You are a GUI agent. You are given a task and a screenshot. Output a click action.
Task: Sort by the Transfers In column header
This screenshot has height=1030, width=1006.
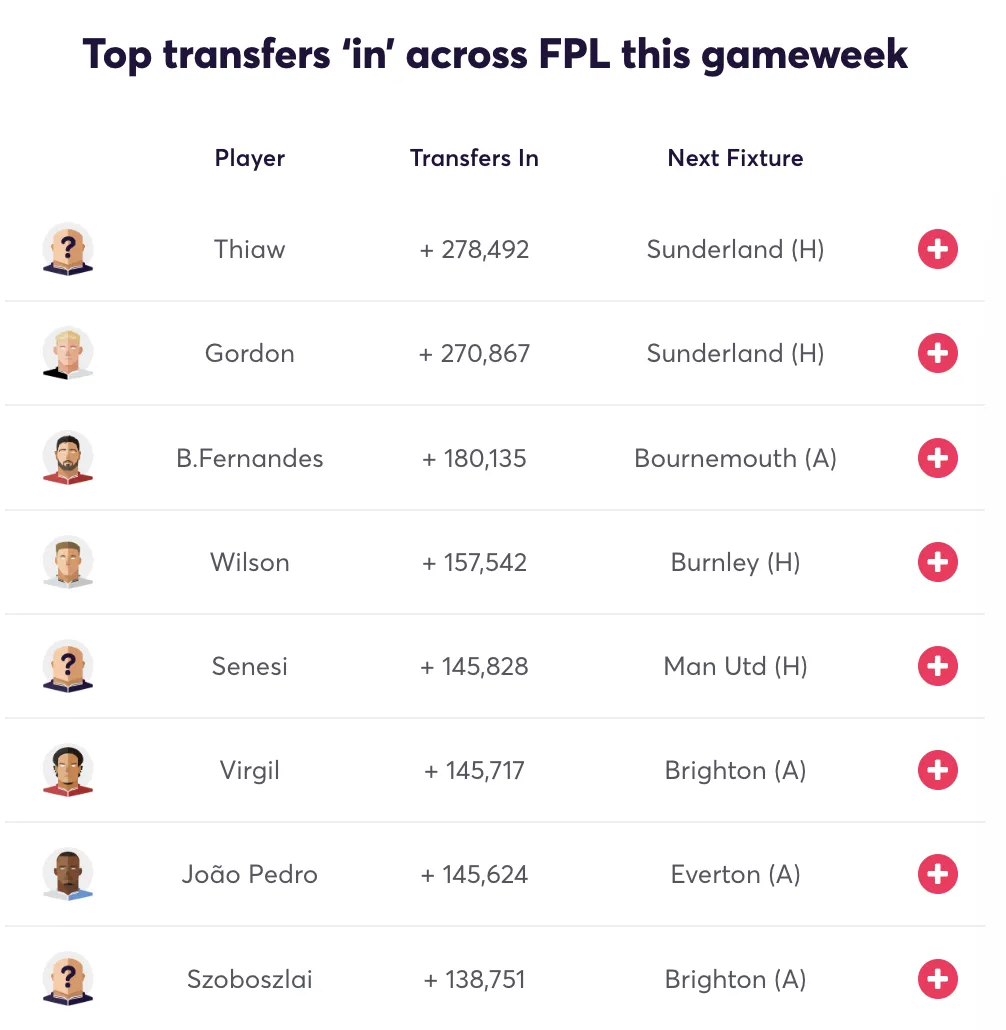[x=474, y=158]
